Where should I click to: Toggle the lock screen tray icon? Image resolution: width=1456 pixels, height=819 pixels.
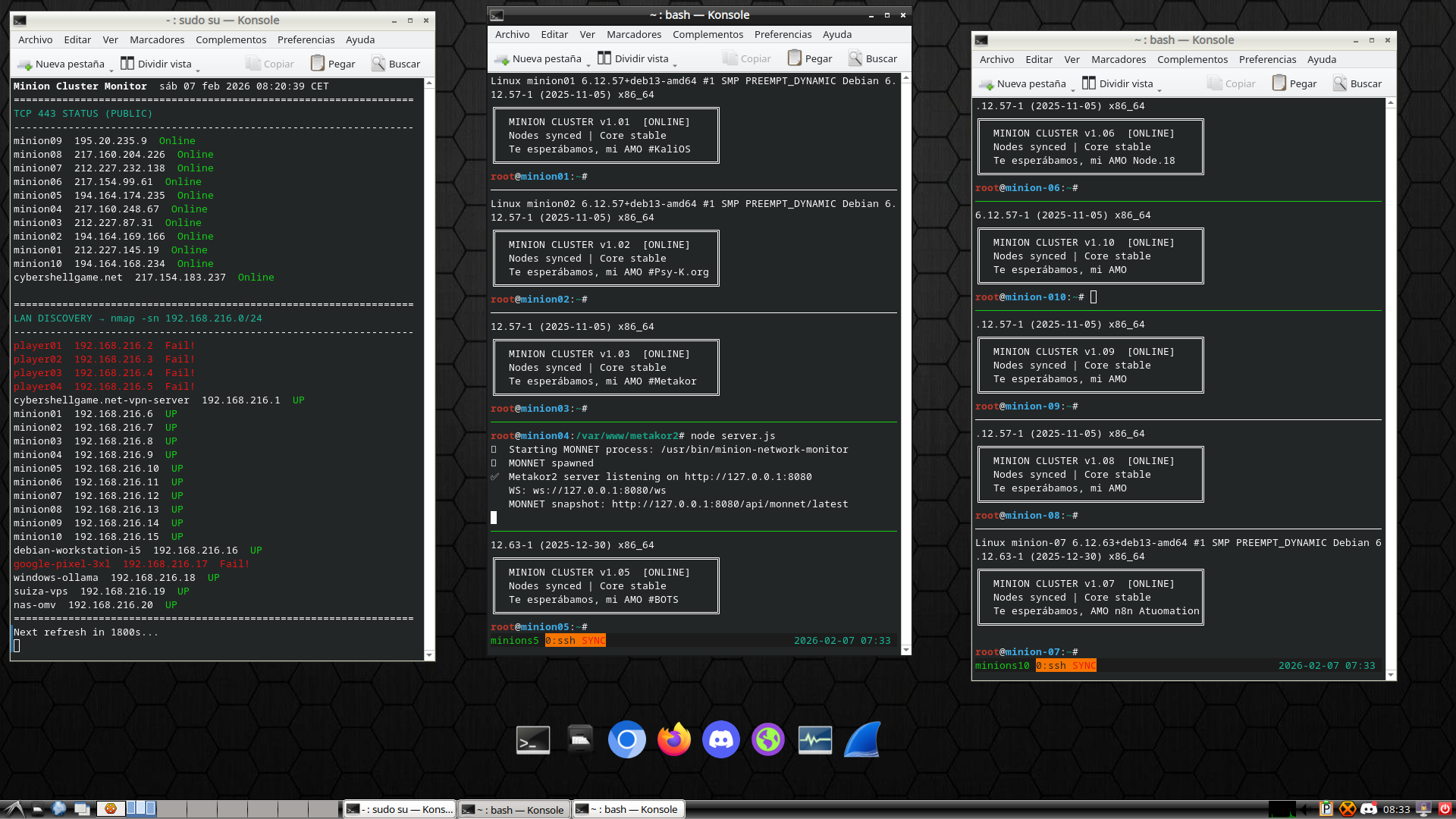[1425, 809]
